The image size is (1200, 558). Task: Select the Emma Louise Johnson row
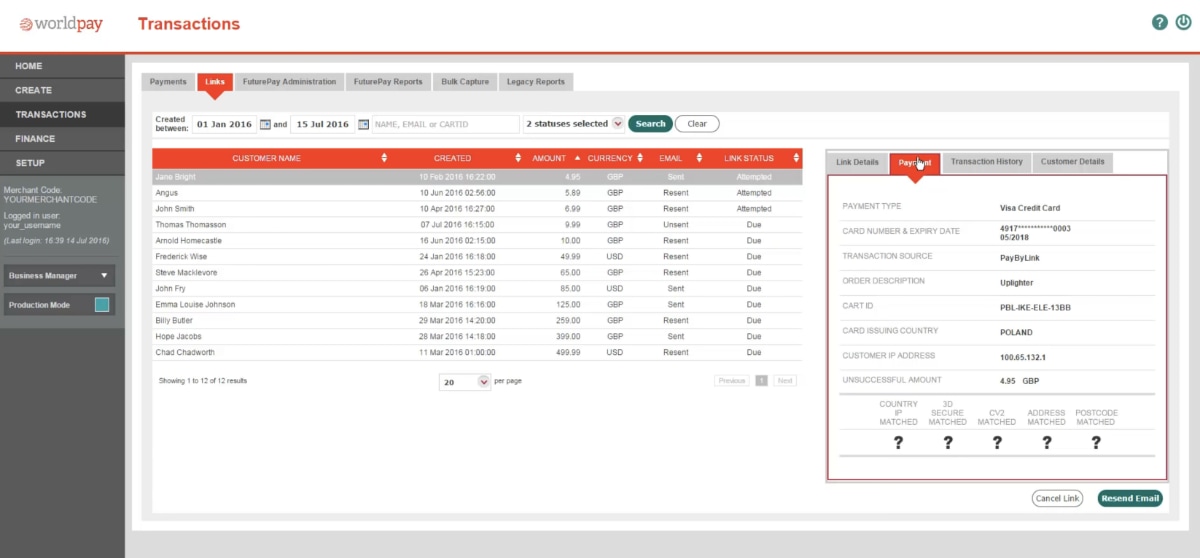click(x=477, y=305)
